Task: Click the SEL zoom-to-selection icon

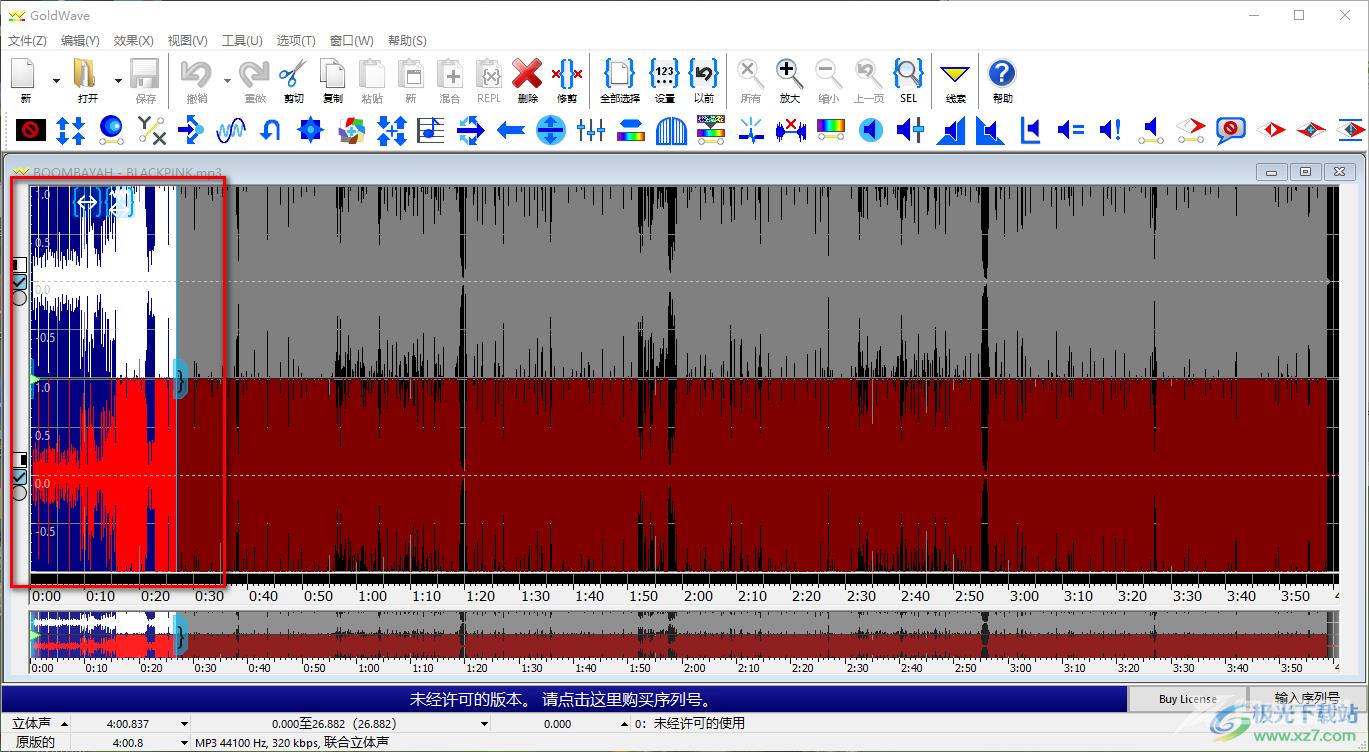Action: 908,80
